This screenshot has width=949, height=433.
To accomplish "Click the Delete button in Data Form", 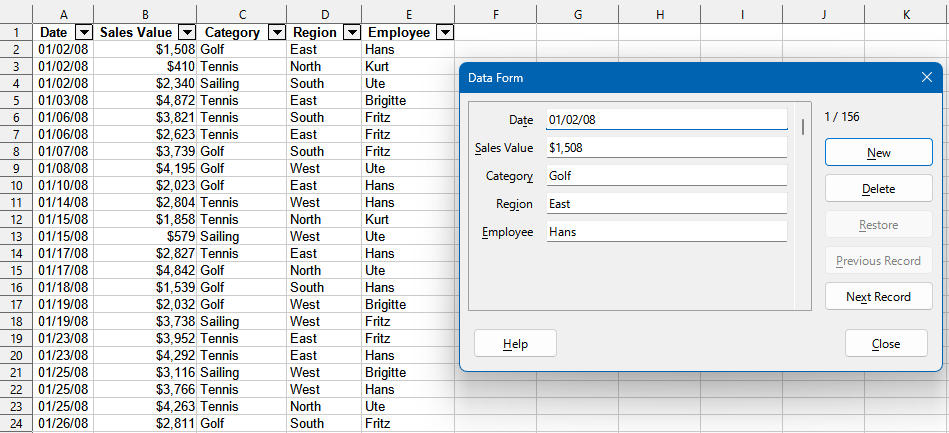I will click(878, 188).
